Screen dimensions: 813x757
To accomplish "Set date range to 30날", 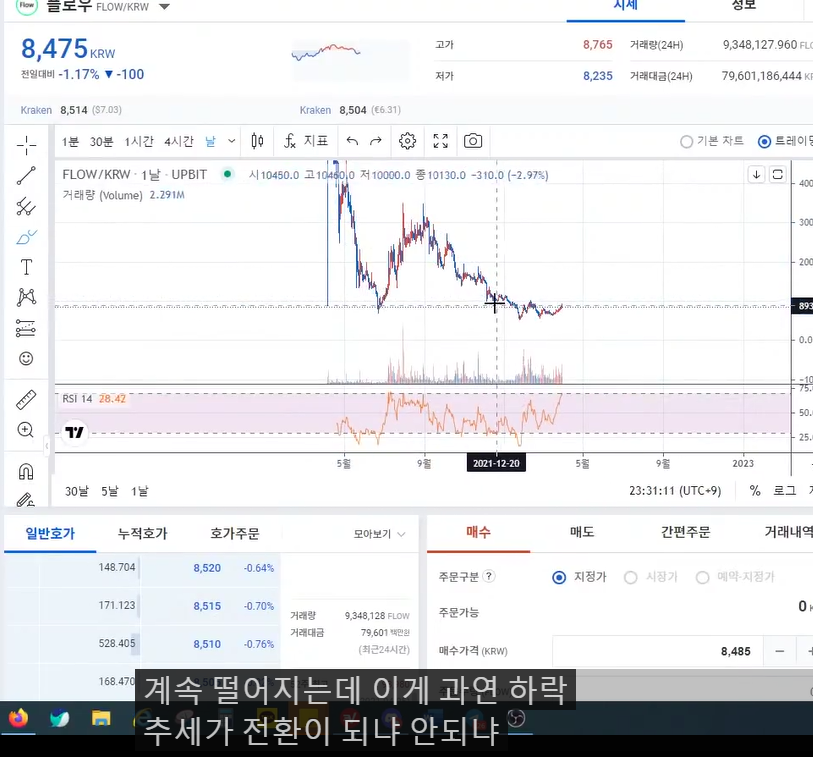I will tap(77, 491).
